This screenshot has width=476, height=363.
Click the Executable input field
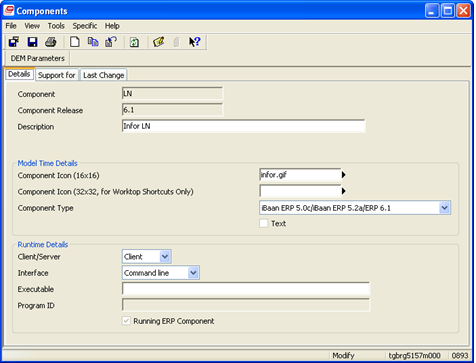[246, 289]
